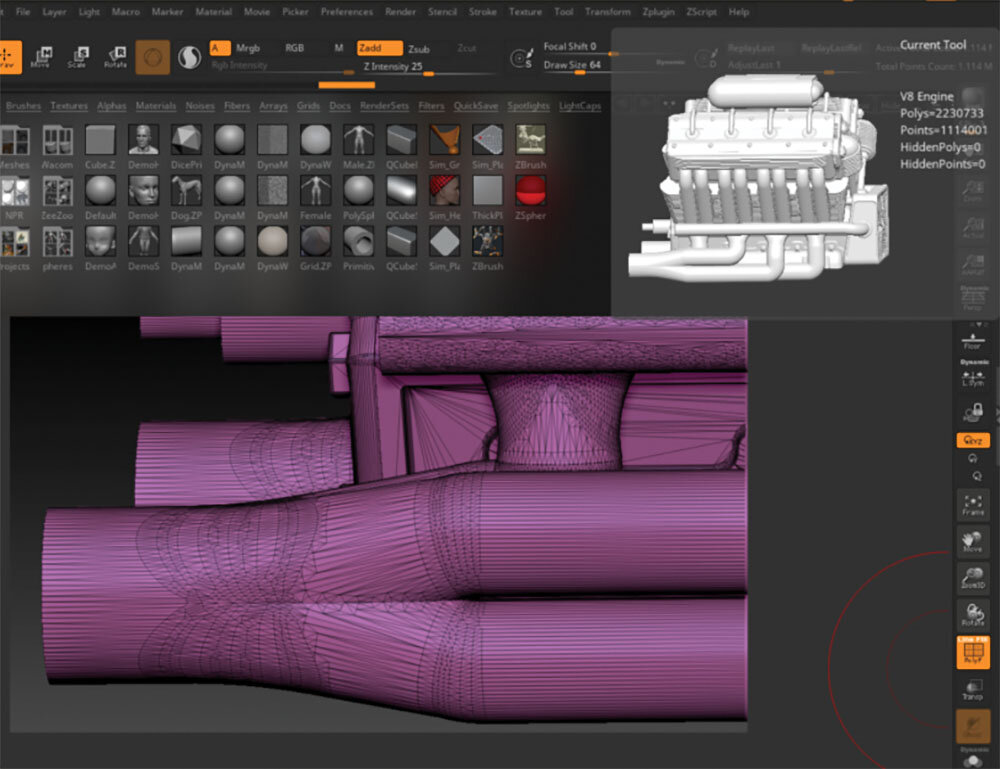Open the File menu
Image resolution: width=1000 pixels, height=769 pixels.
(x=23, y=11)
